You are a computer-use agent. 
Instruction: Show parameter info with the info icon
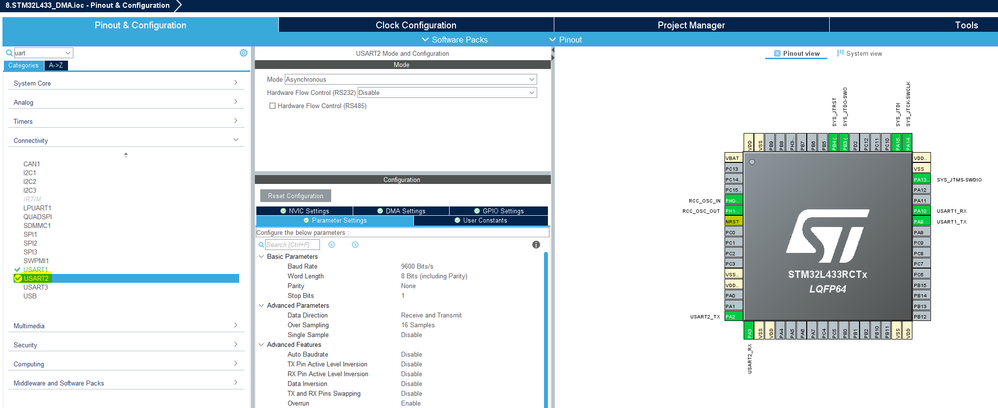[536, 244]
